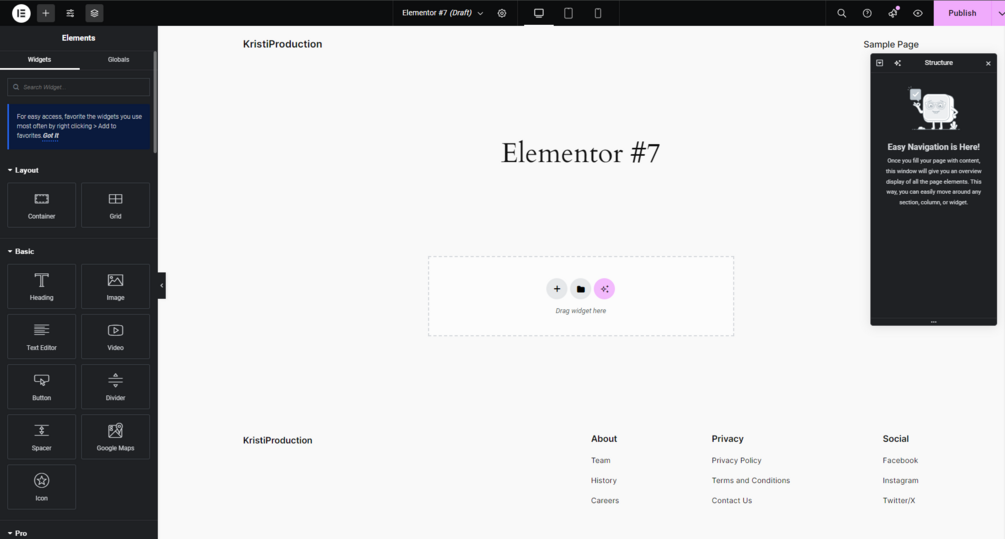Click the Add Element plus icon
This screenshot has width=1005, height=539.
coord(46,13)
